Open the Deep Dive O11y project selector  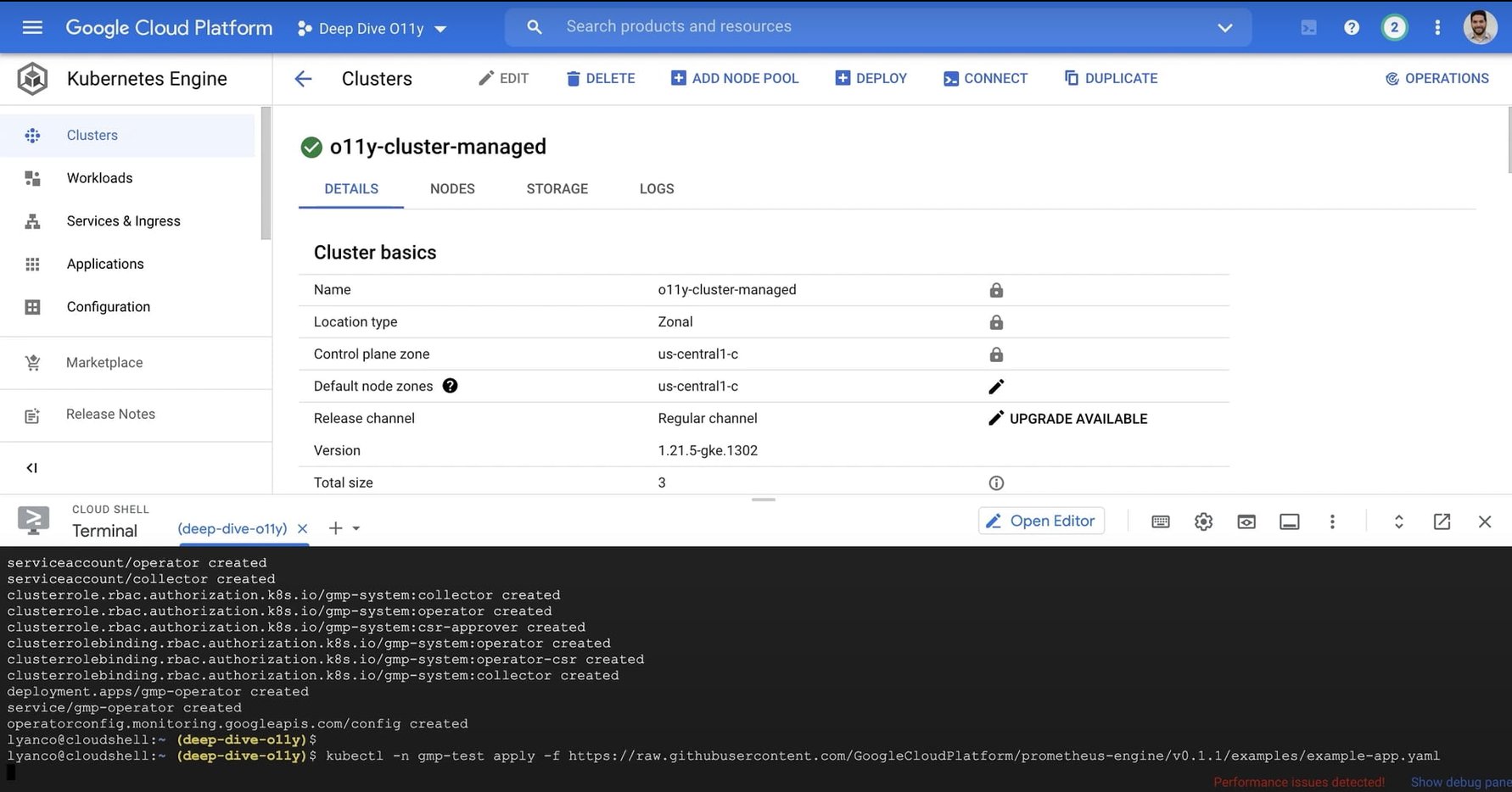point(372,28)
